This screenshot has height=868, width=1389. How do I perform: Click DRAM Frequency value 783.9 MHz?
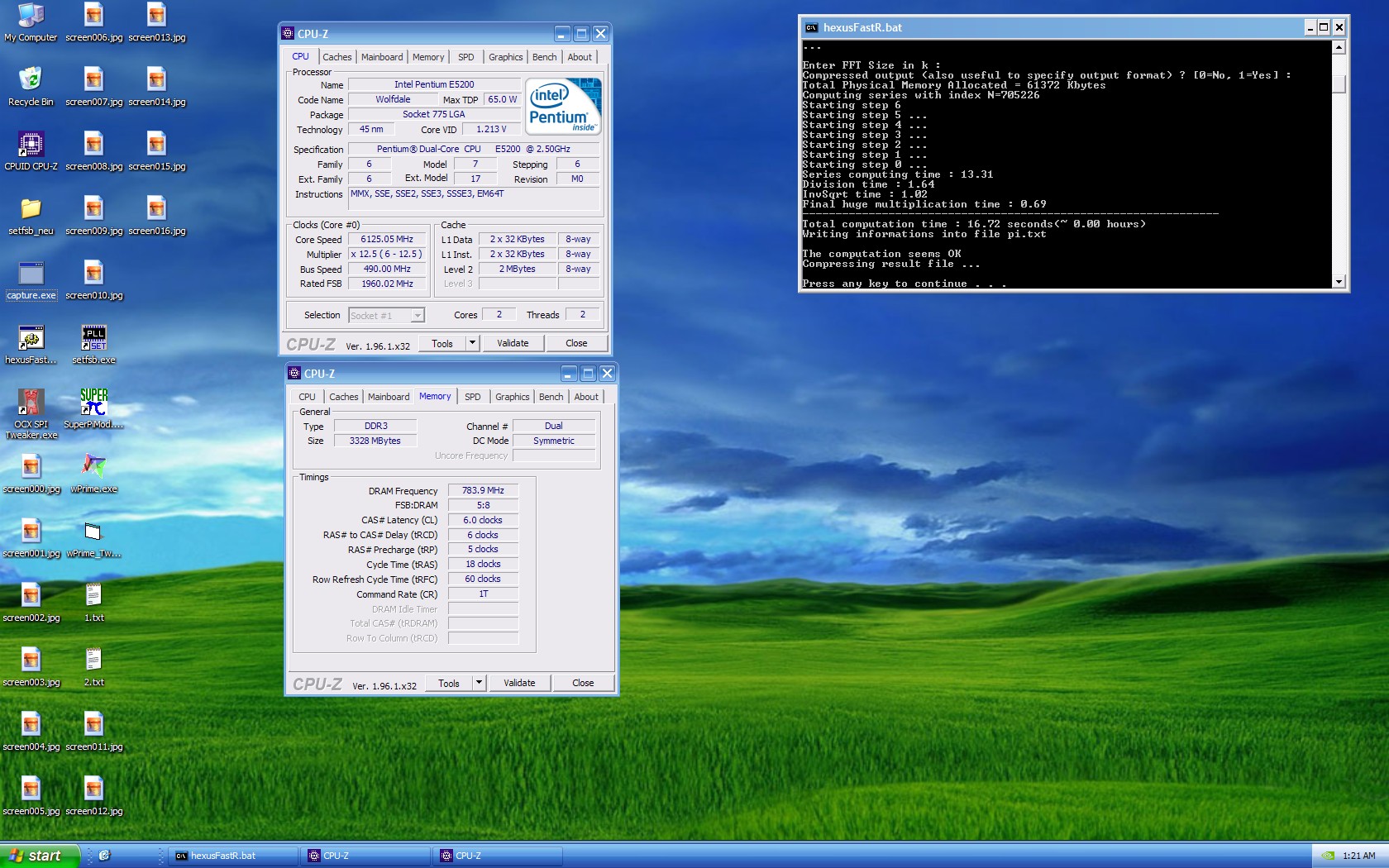tap(483, 490)
